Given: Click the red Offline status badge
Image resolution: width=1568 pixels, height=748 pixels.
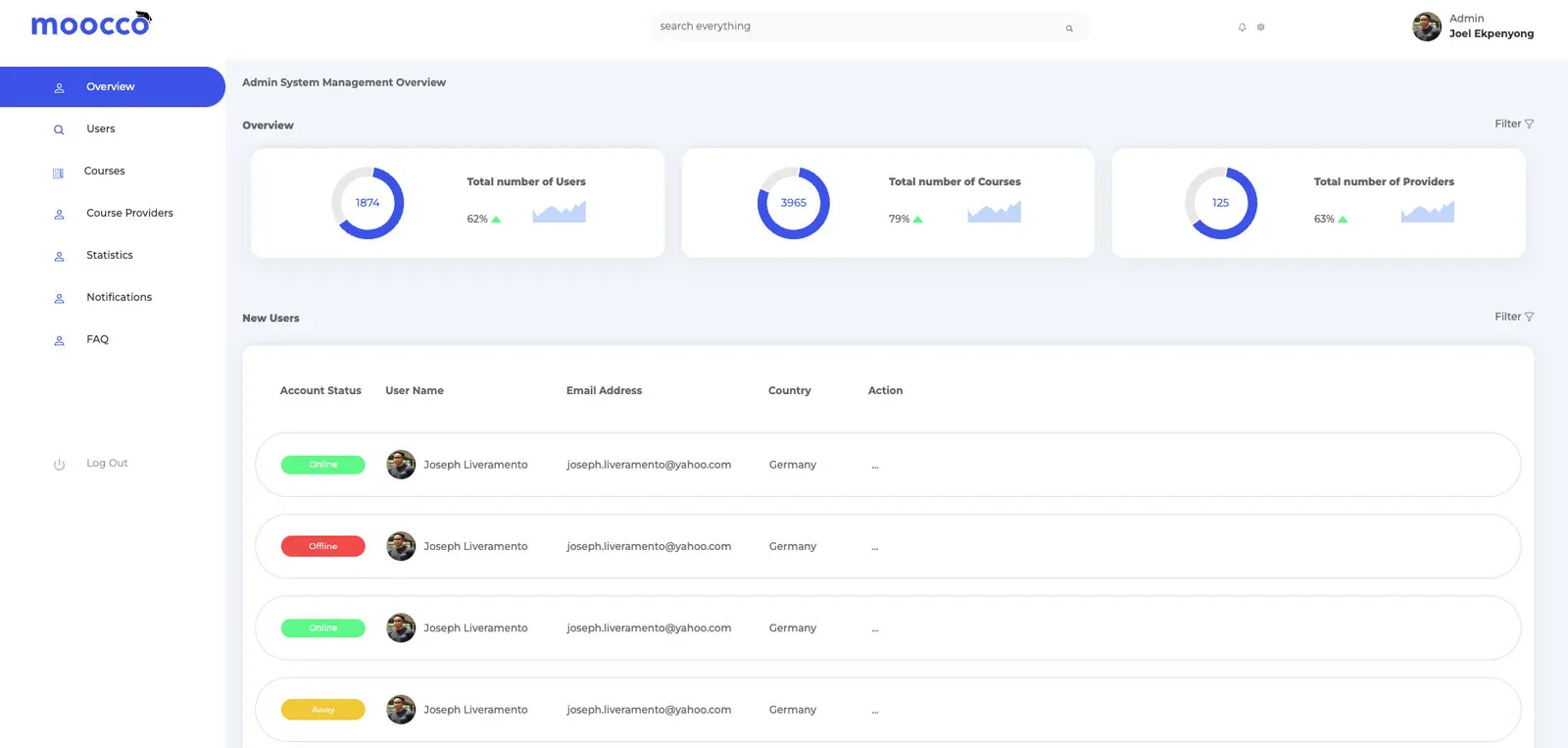Looking at the screenshot, I should coord(323,546).
